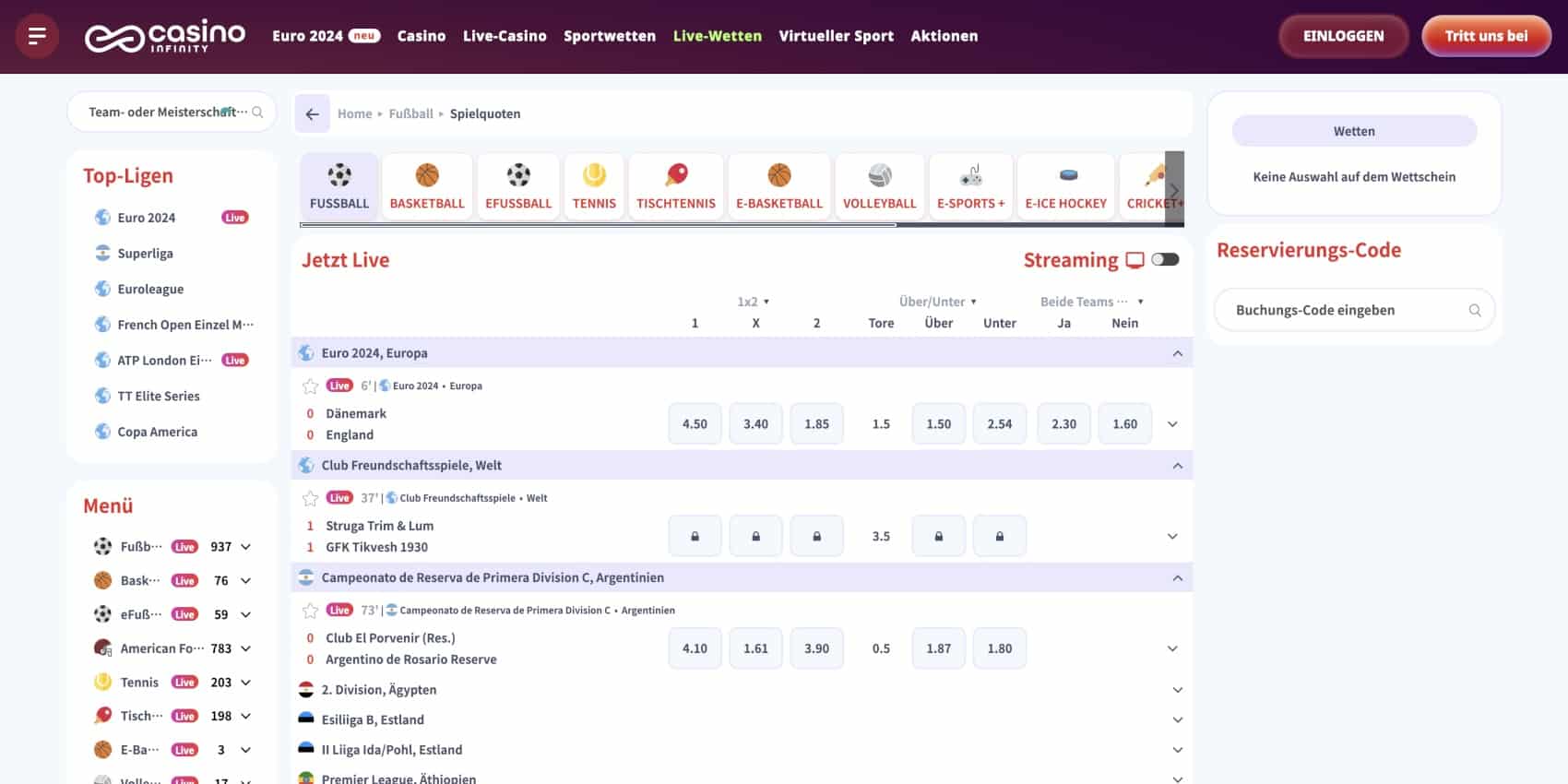
Task: Select the E-Ice Hockey sport icon
Action: click(x=1066, y=187)
